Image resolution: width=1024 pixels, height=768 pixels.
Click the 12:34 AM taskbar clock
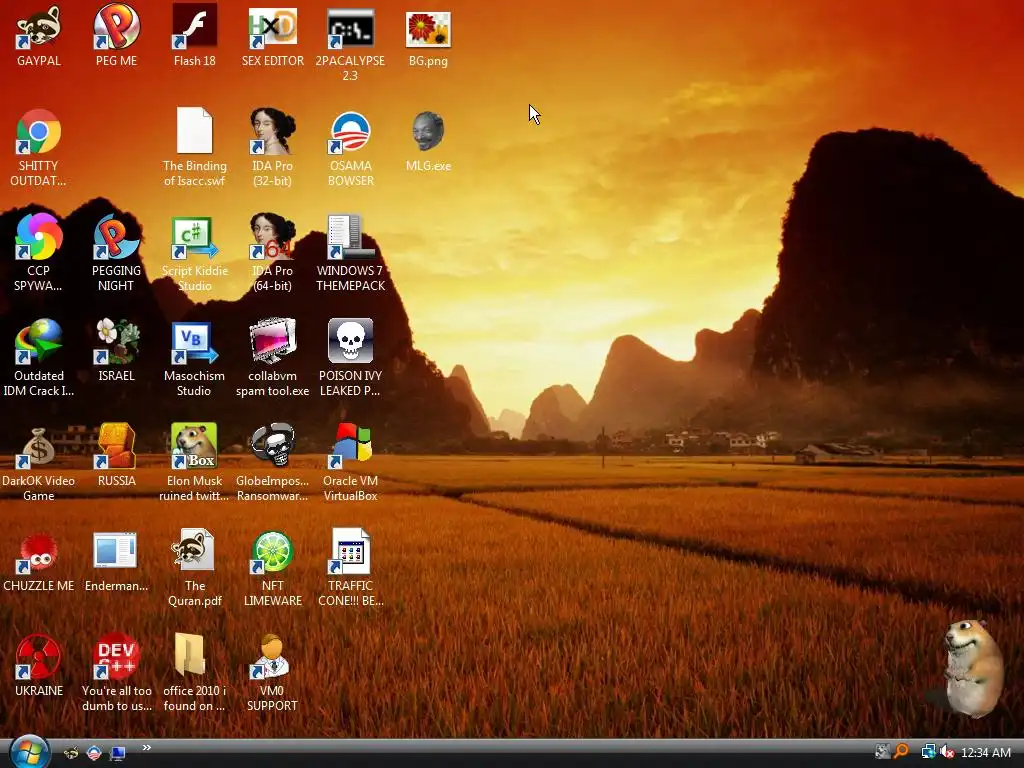click(x=986, y=752)
